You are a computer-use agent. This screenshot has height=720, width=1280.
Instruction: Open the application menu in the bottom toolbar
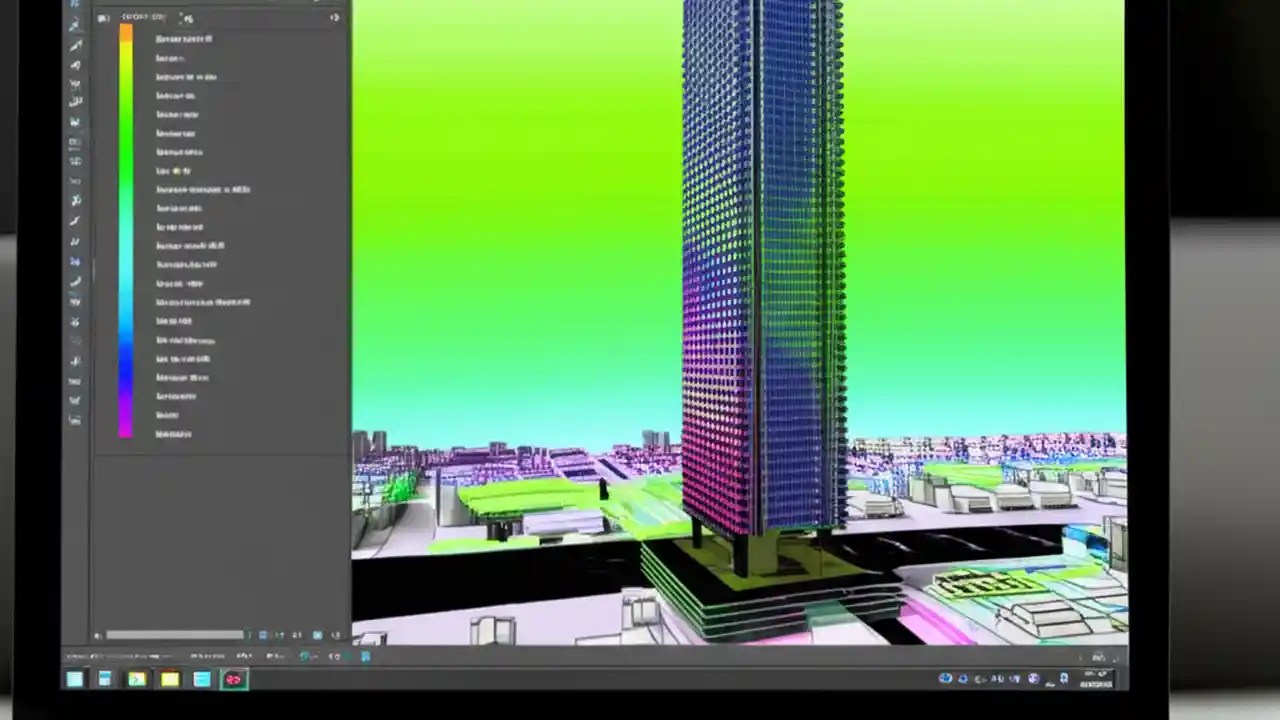[x=75, y=679]
